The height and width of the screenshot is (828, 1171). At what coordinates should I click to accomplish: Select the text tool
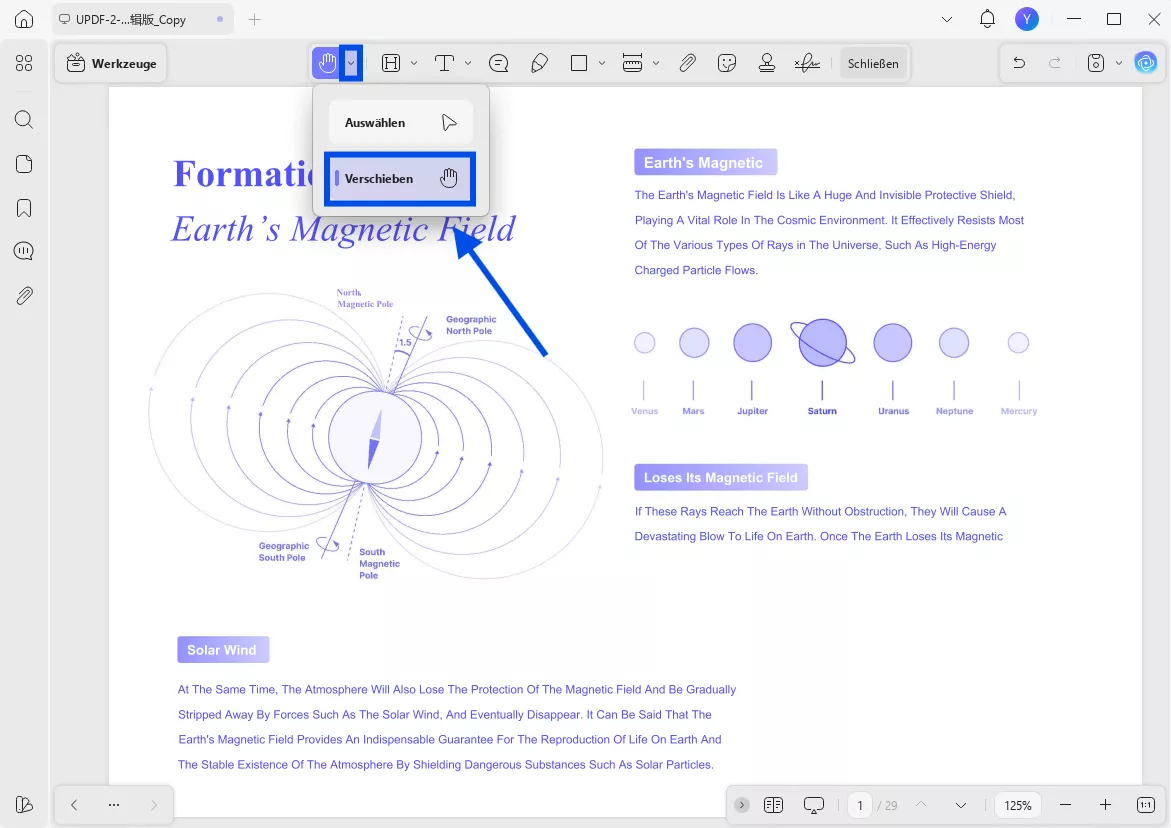(x=444, y=63)
